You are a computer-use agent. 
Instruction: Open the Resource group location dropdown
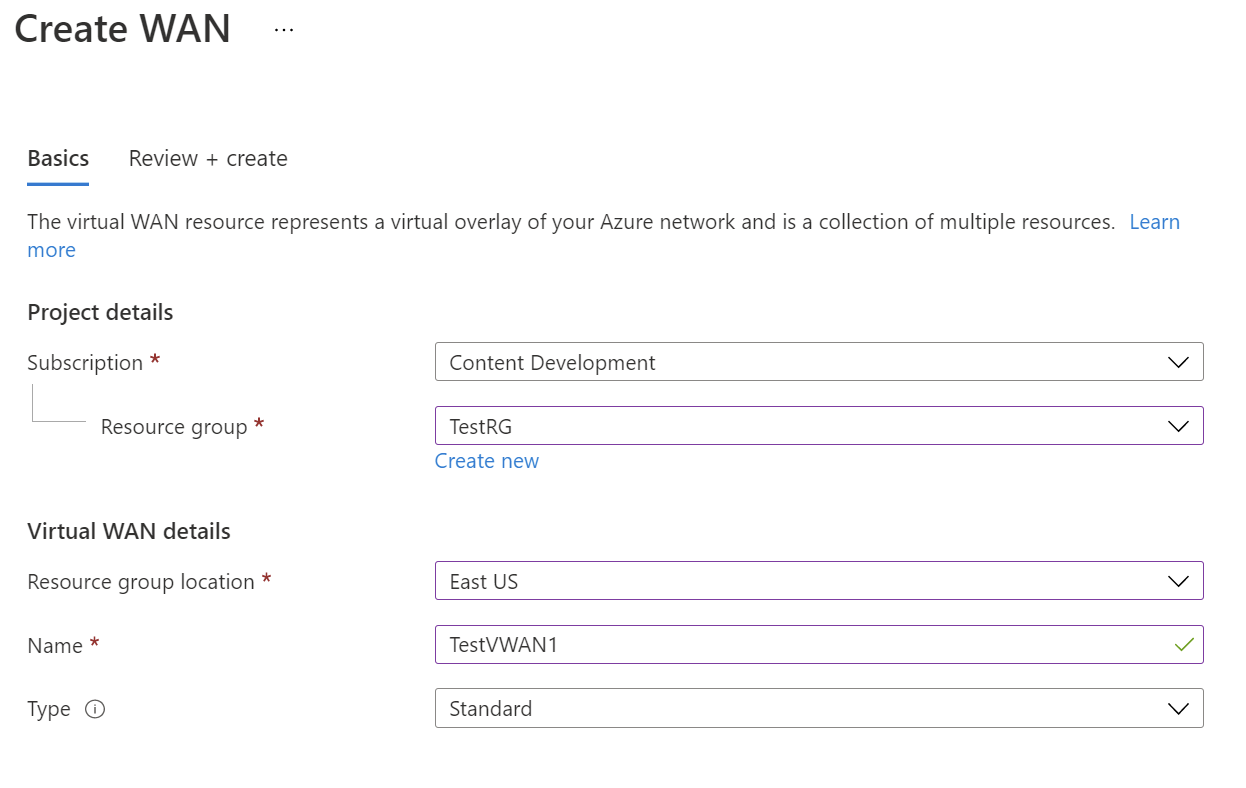click(x=819, y=581)
